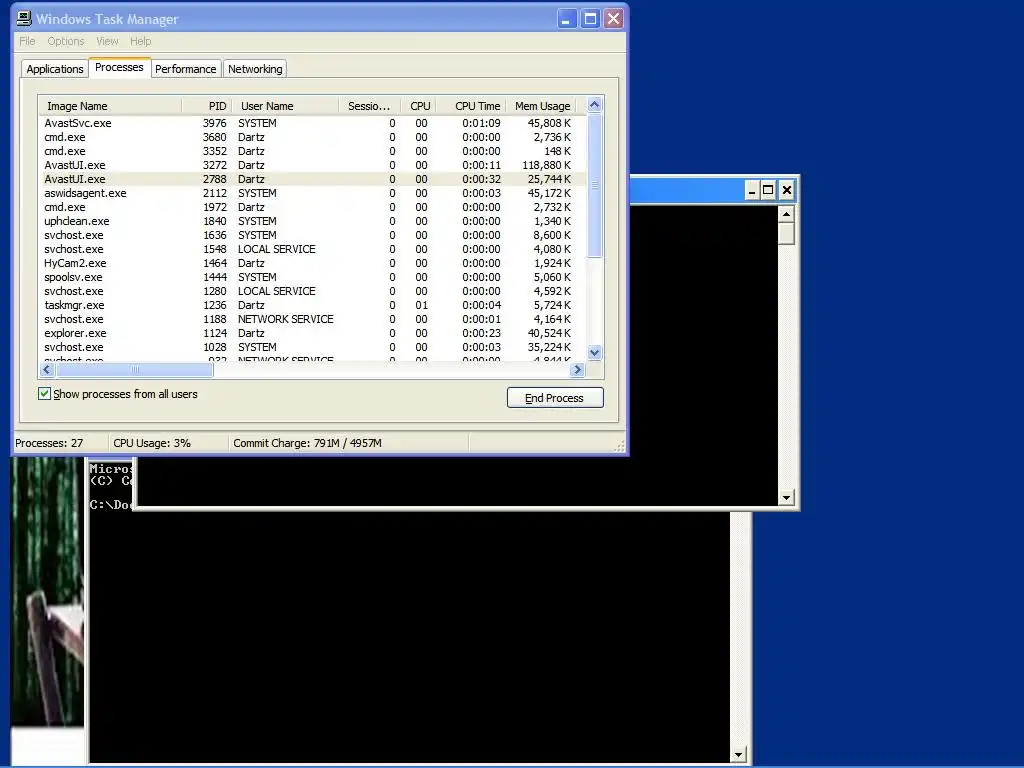1024x768 pixels.
Task: Click the Task Manager title bar icon
Action: (24, 18)
